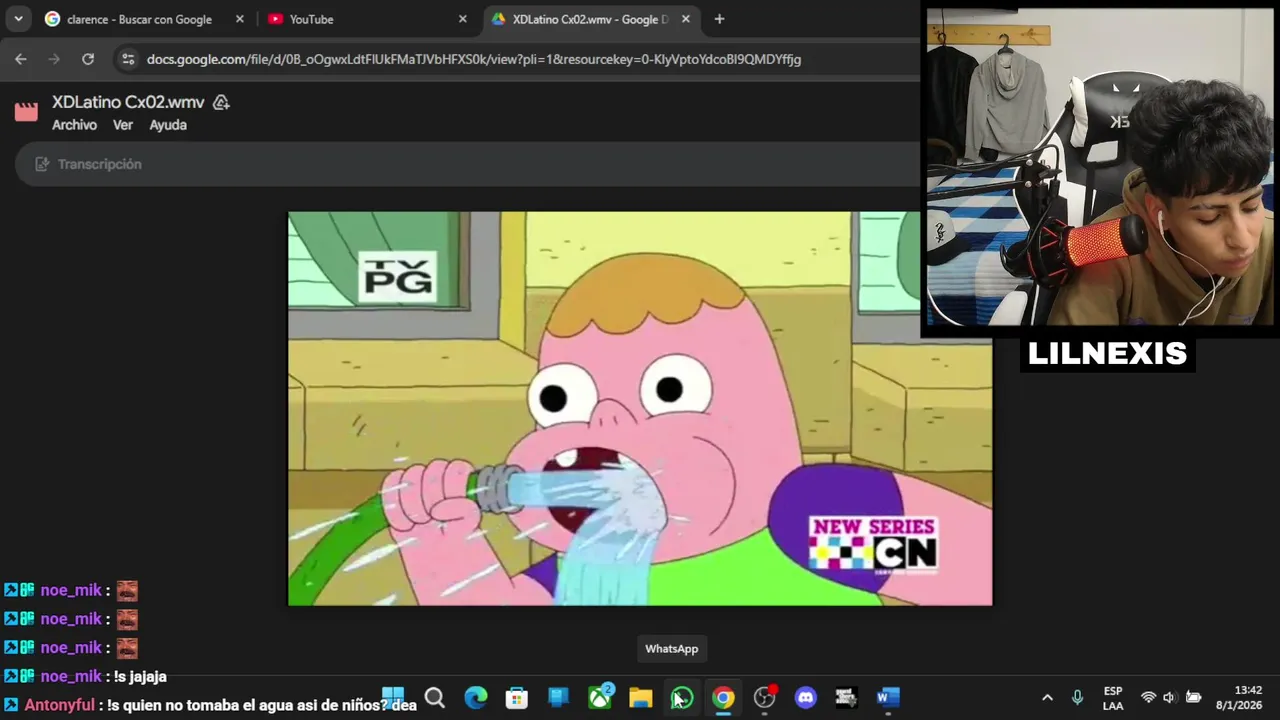Viewport: 1280px width, 720px height.
Task: Open Microsoft Store from taskbar
Action: pyautogui.click(x=517, y=697)
